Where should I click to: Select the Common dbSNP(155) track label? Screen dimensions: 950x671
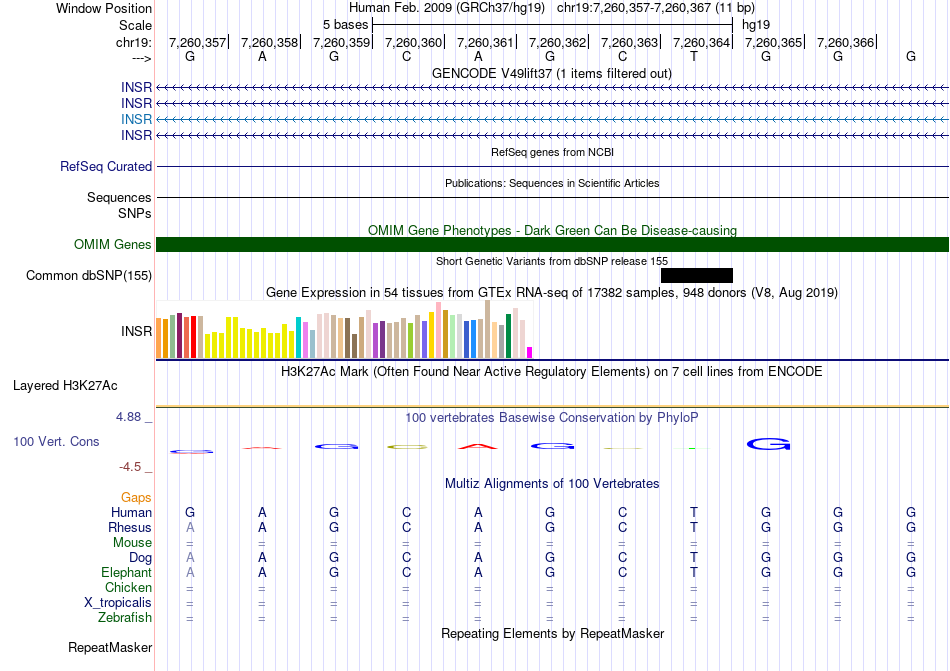[89, 276]
